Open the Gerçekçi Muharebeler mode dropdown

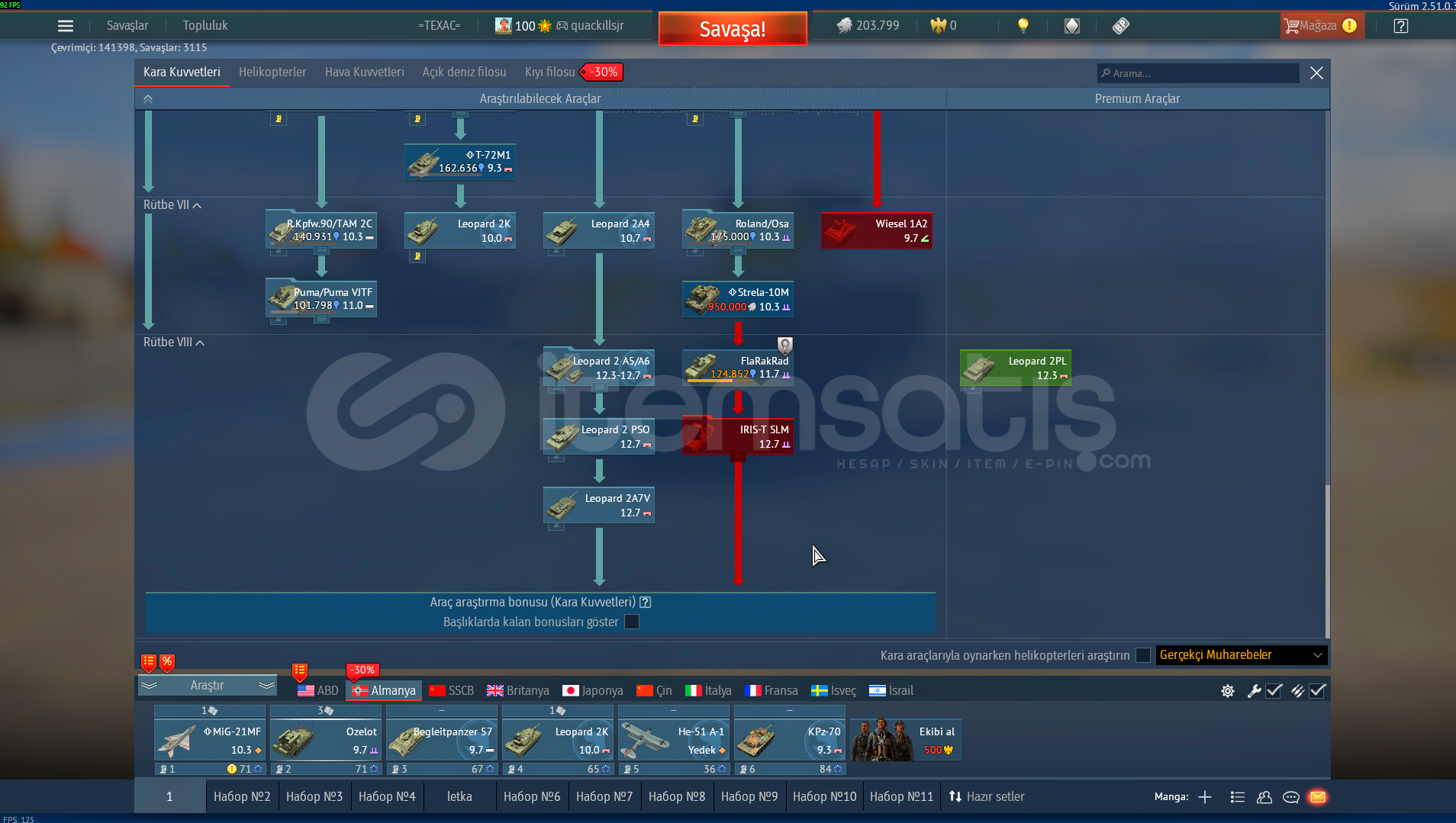[1242, 655]
